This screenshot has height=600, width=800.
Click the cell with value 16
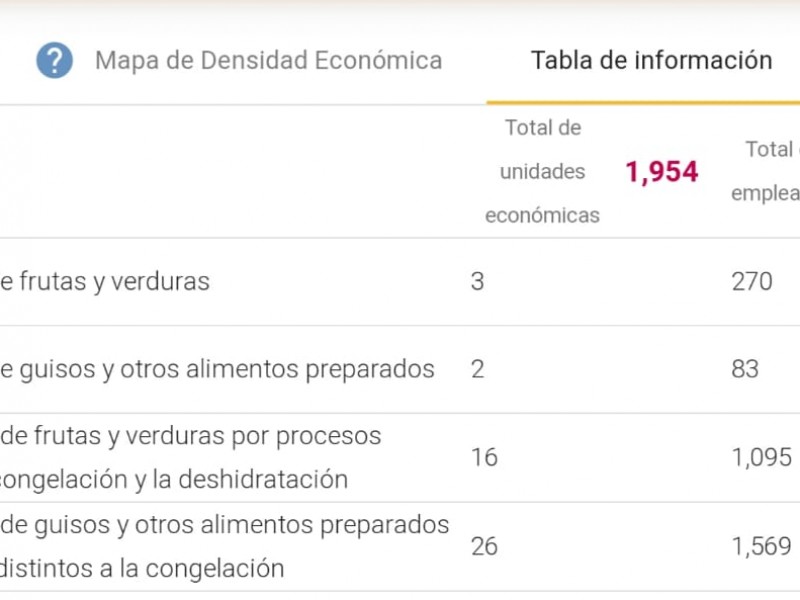coord(484,457)
